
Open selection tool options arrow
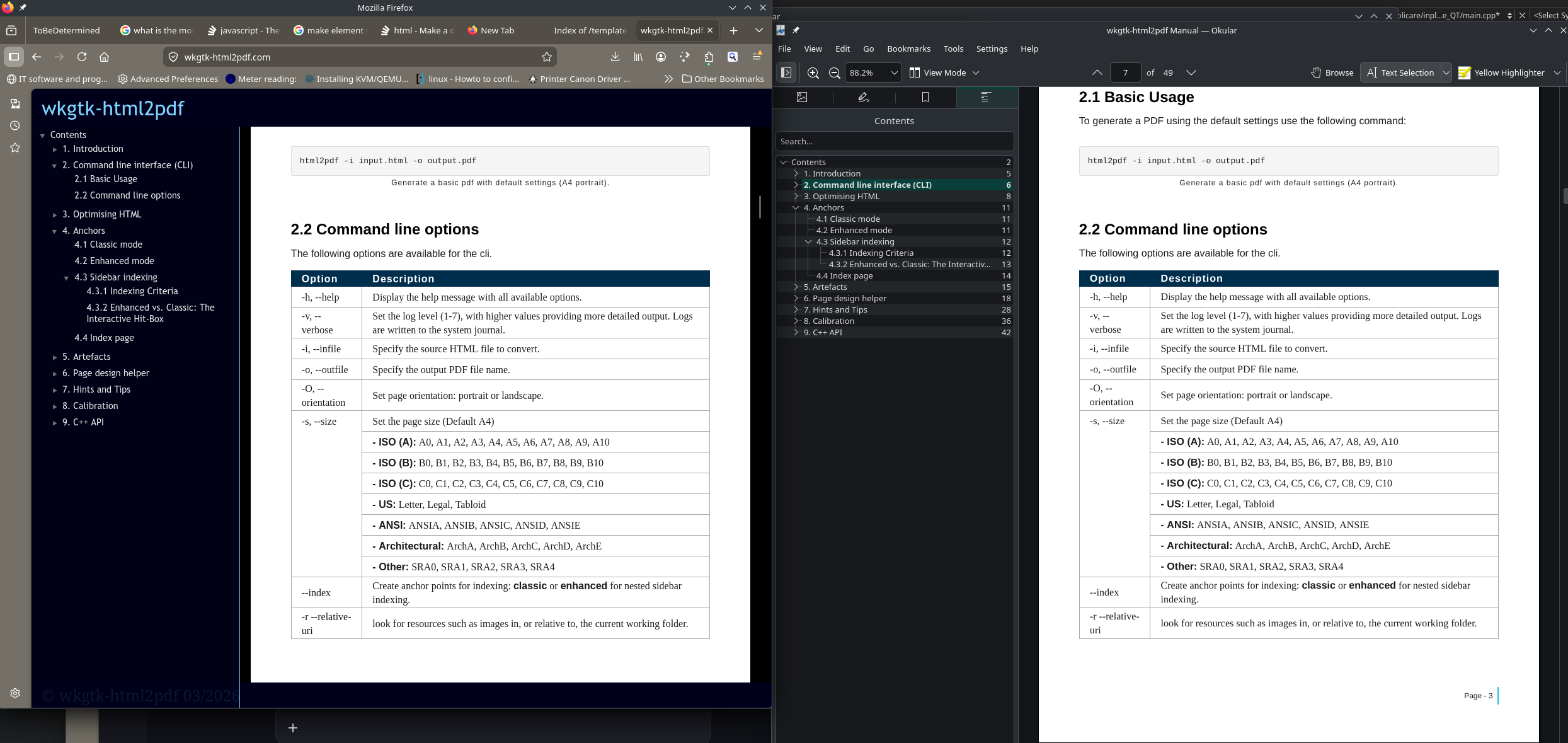click(1446, 72)
